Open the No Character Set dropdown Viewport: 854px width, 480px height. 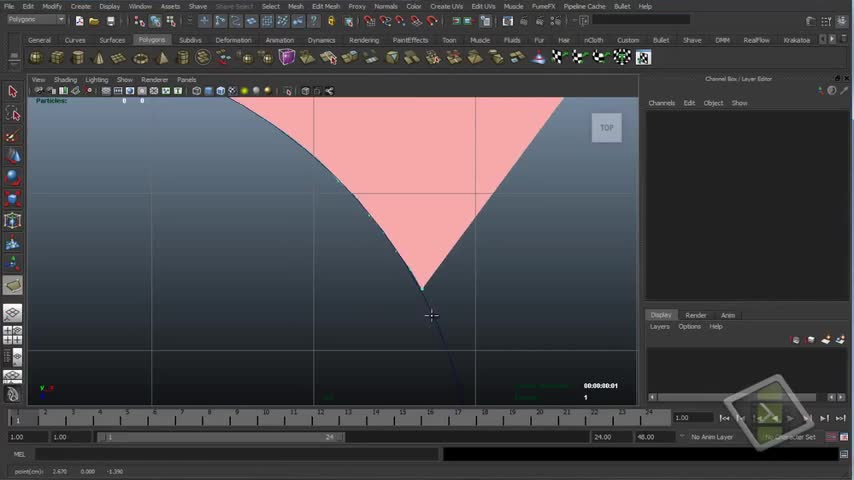point(790,437)
